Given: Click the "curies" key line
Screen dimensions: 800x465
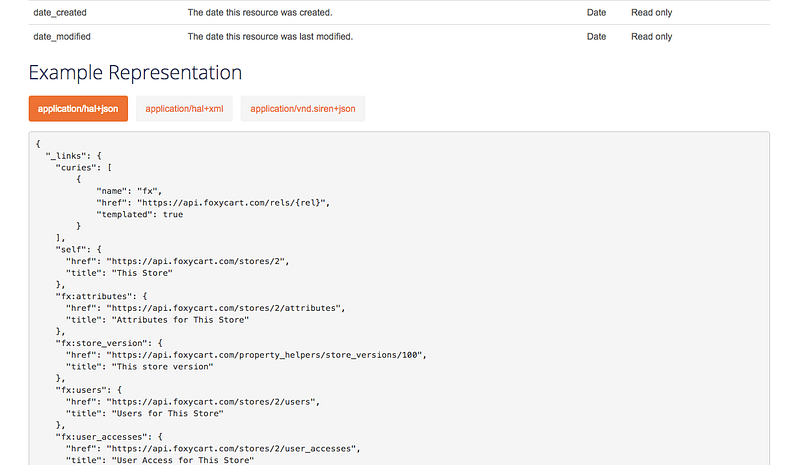Looking at the screenshot, I should [x=84, y=167].
